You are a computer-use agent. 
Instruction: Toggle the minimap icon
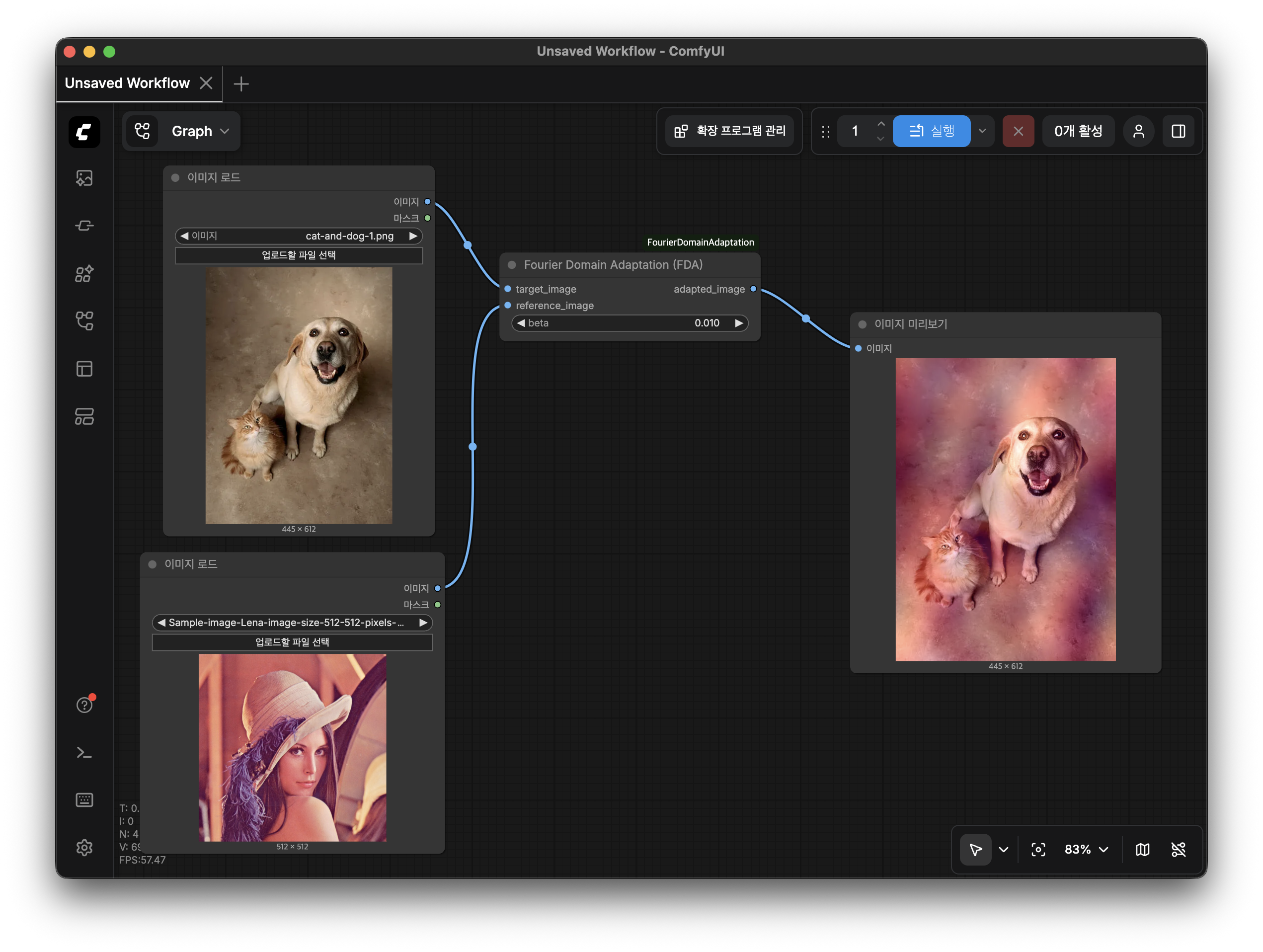pos(1143,850)
